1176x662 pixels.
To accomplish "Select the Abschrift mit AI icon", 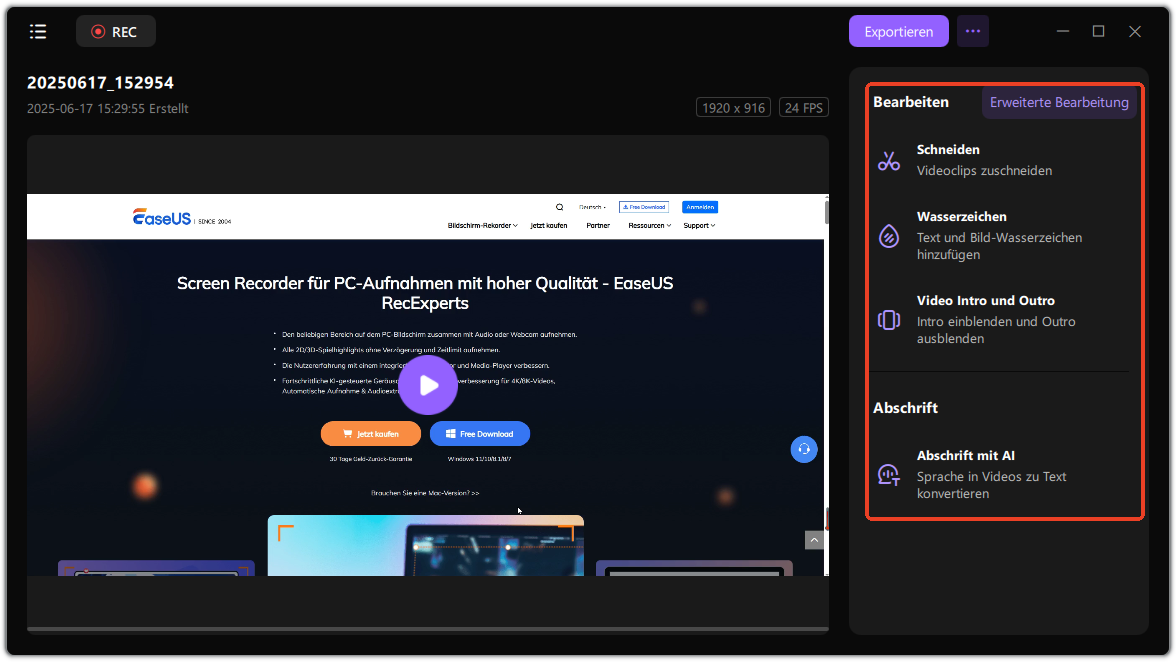I will click(889, 474).
